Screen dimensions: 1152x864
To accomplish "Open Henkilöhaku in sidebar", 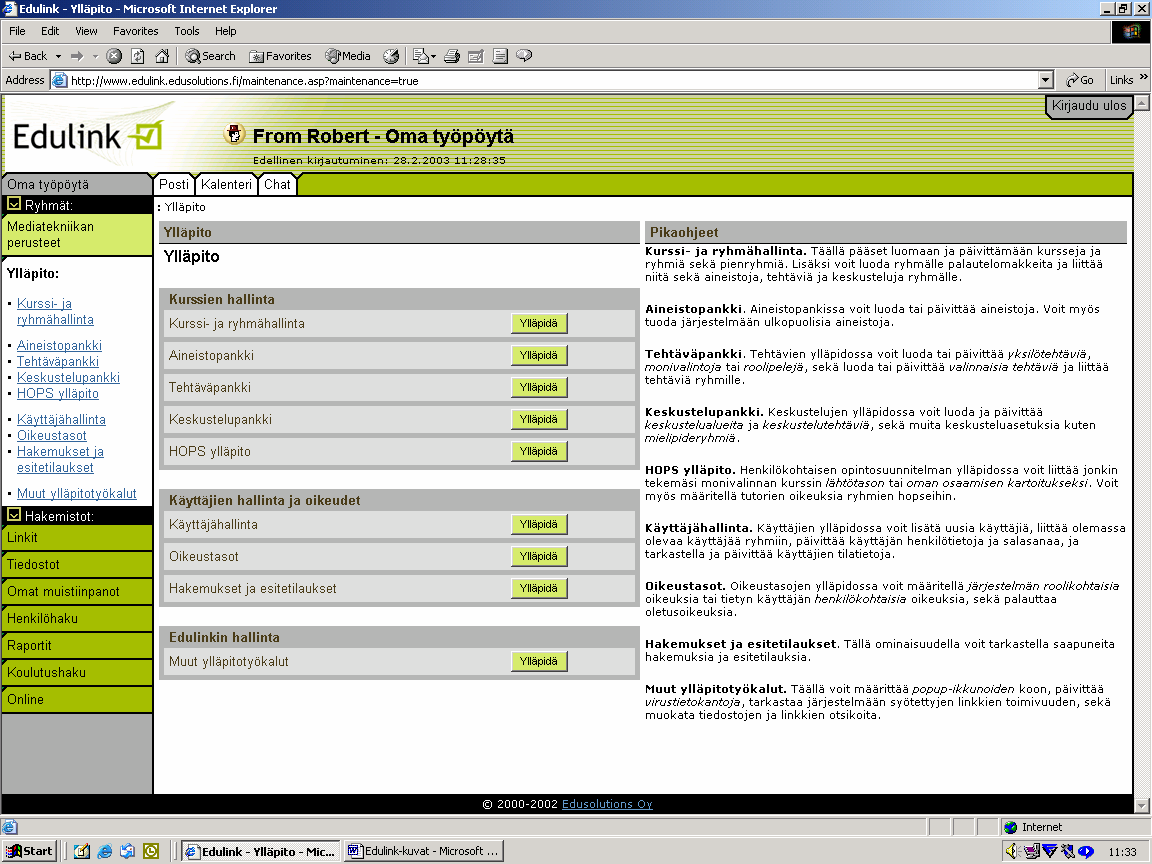I will (76, 619).
